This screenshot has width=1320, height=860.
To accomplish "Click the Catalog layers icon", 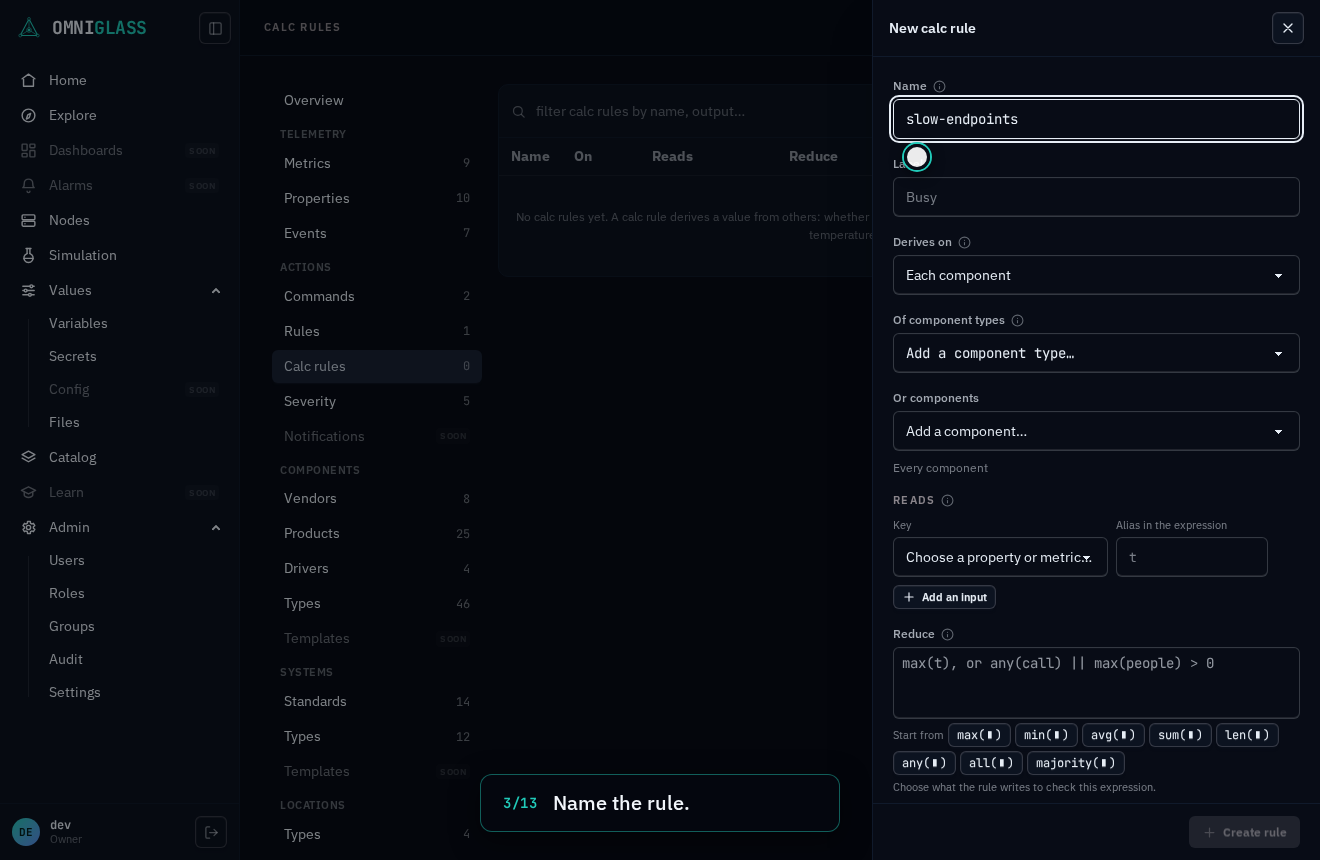I will 29,457.
